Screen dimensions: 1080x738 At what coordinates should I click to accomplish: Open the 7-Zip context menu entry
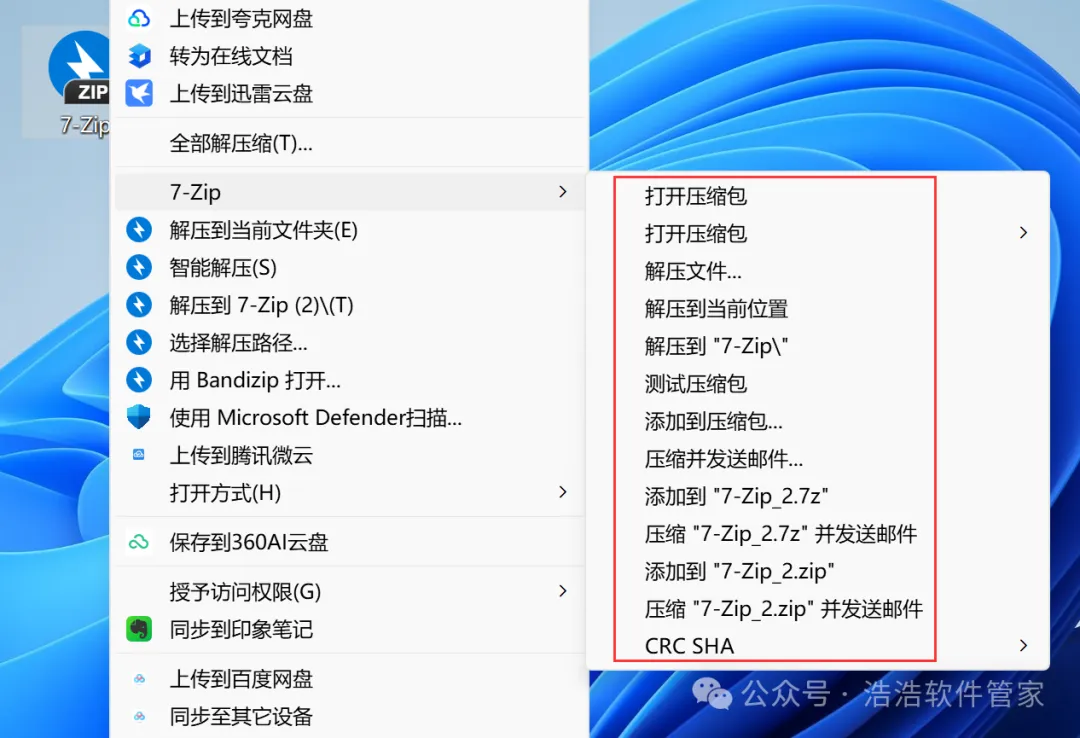coord(350,192)
